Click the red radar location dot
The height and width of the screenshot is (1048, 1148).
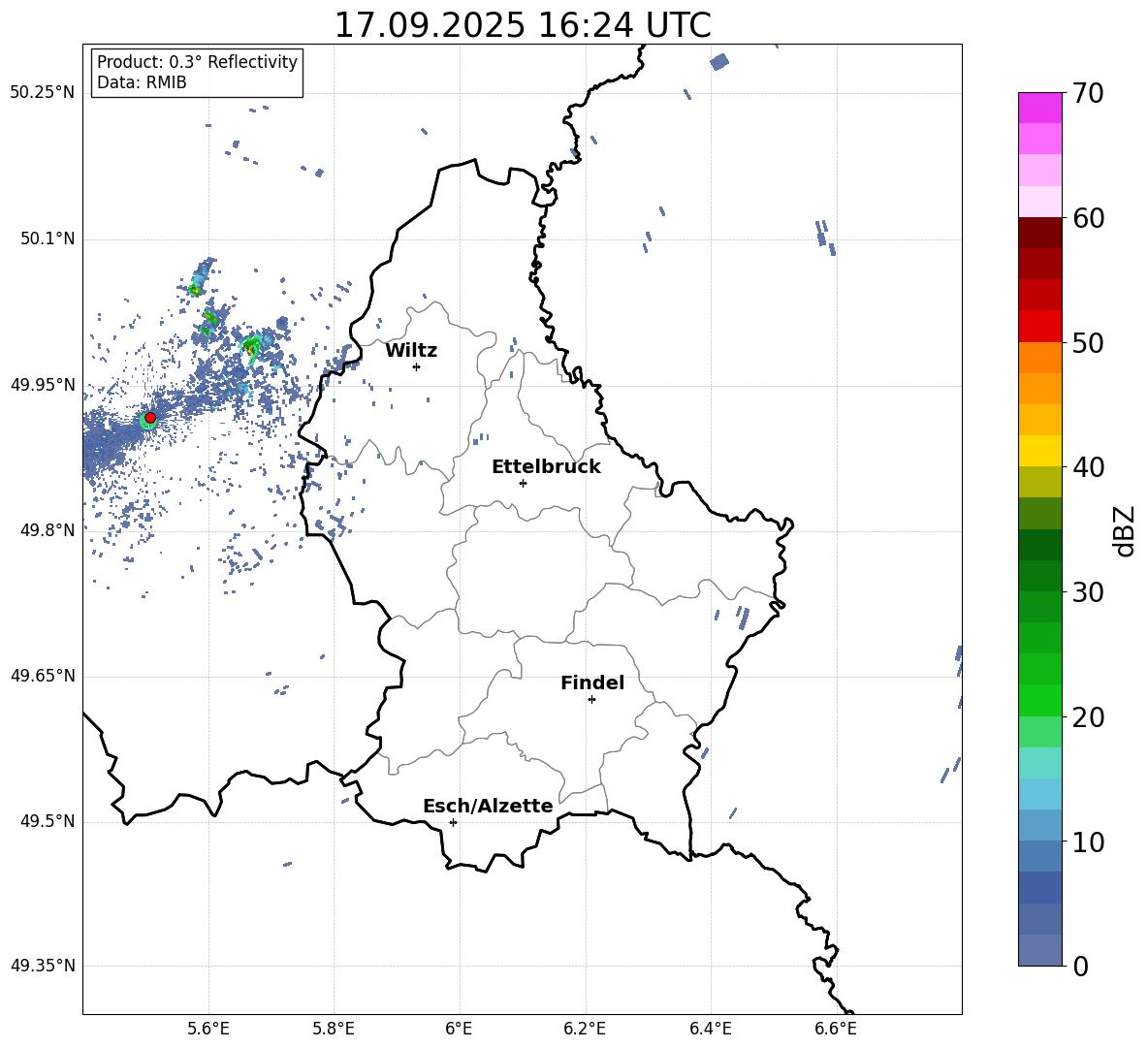(x=149, y=417)
